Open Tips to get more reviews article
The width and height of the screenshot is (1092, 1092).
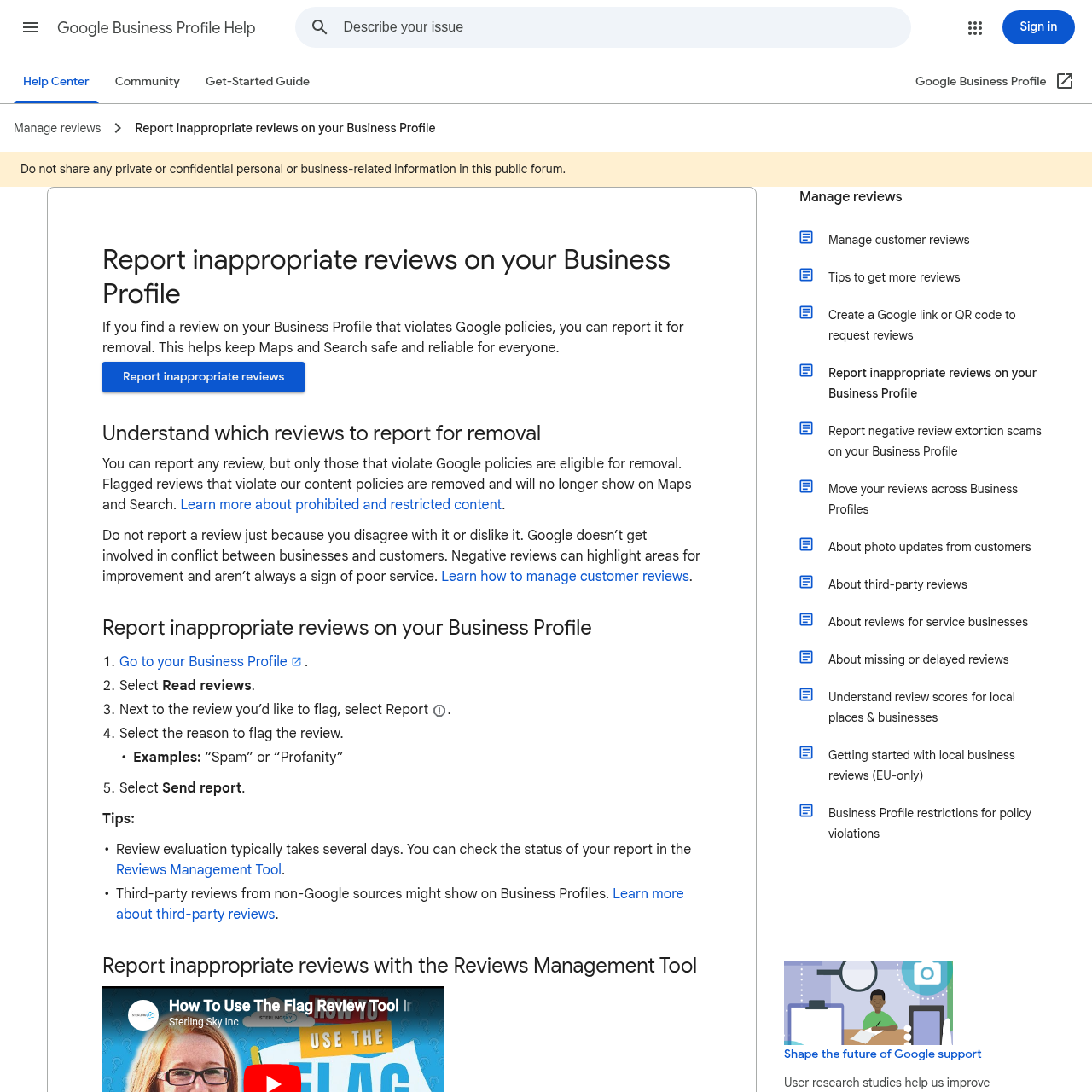click(x=894, y=277)
